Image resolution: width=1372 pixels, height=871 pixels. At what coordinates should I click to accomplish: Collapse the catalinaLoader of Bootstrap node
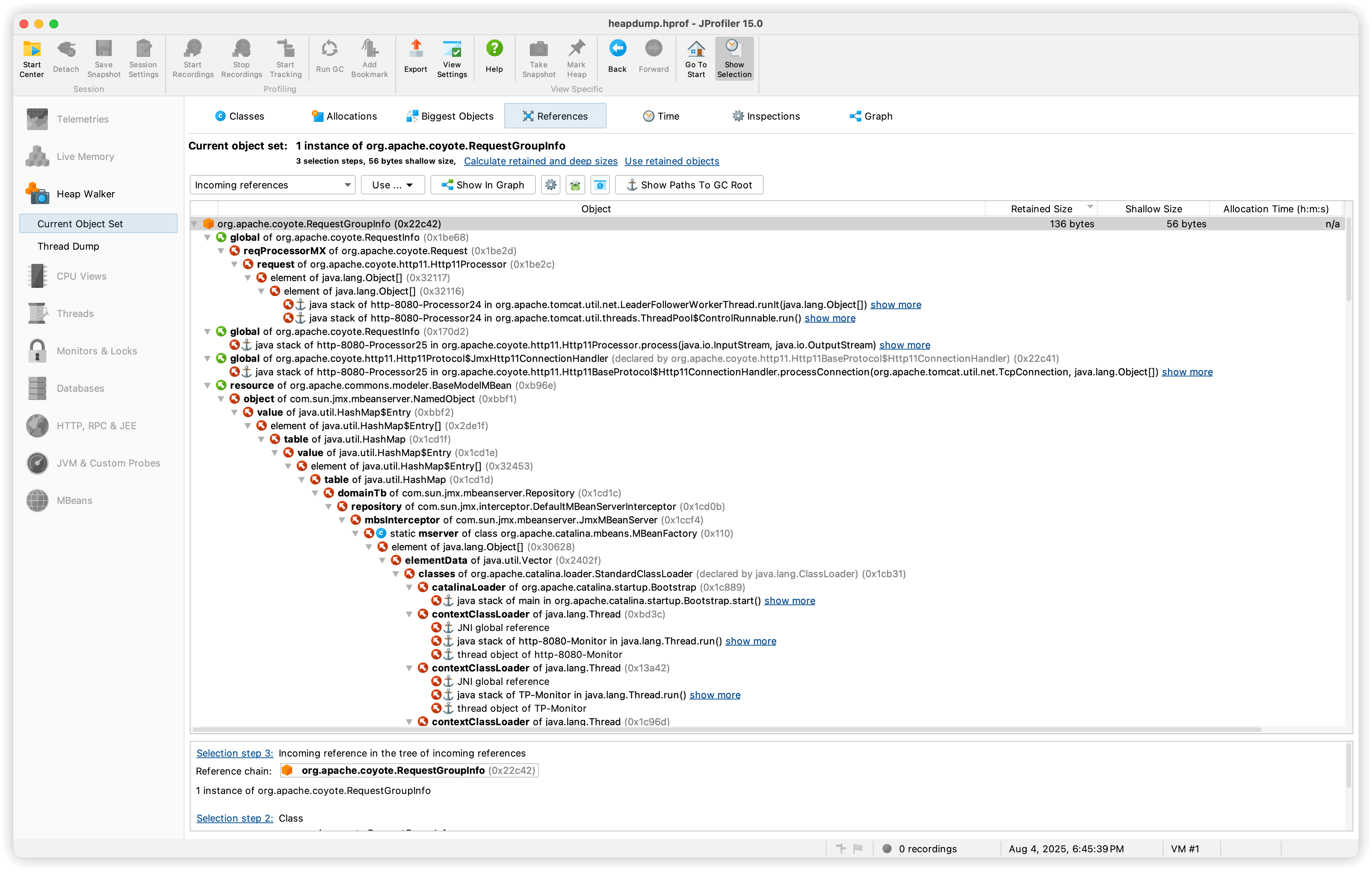tap(409, 587)
